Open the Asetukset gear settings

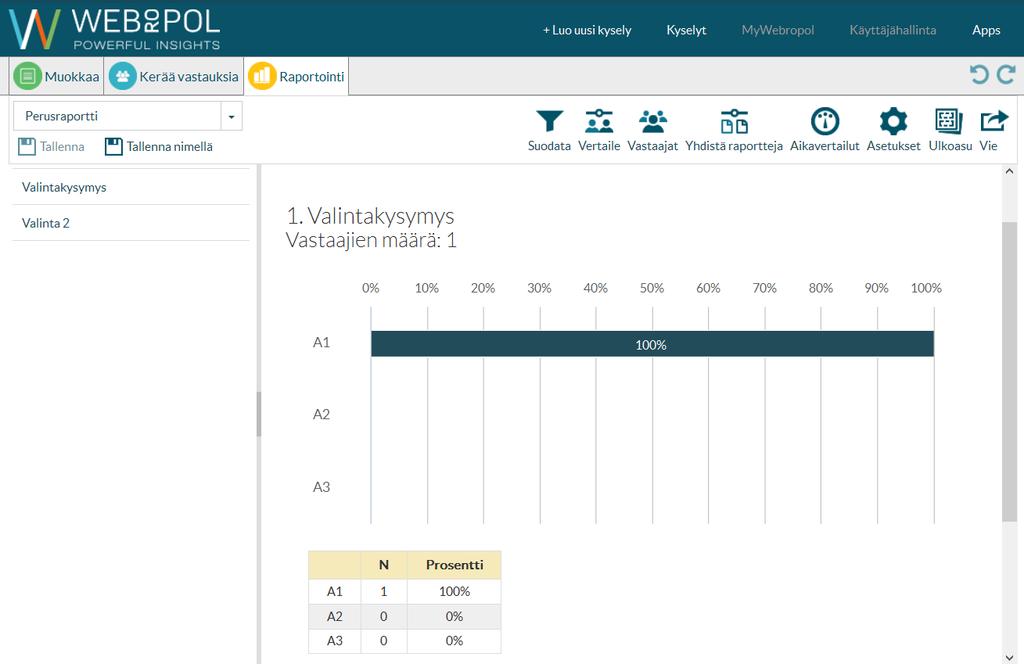click(893, 121)
